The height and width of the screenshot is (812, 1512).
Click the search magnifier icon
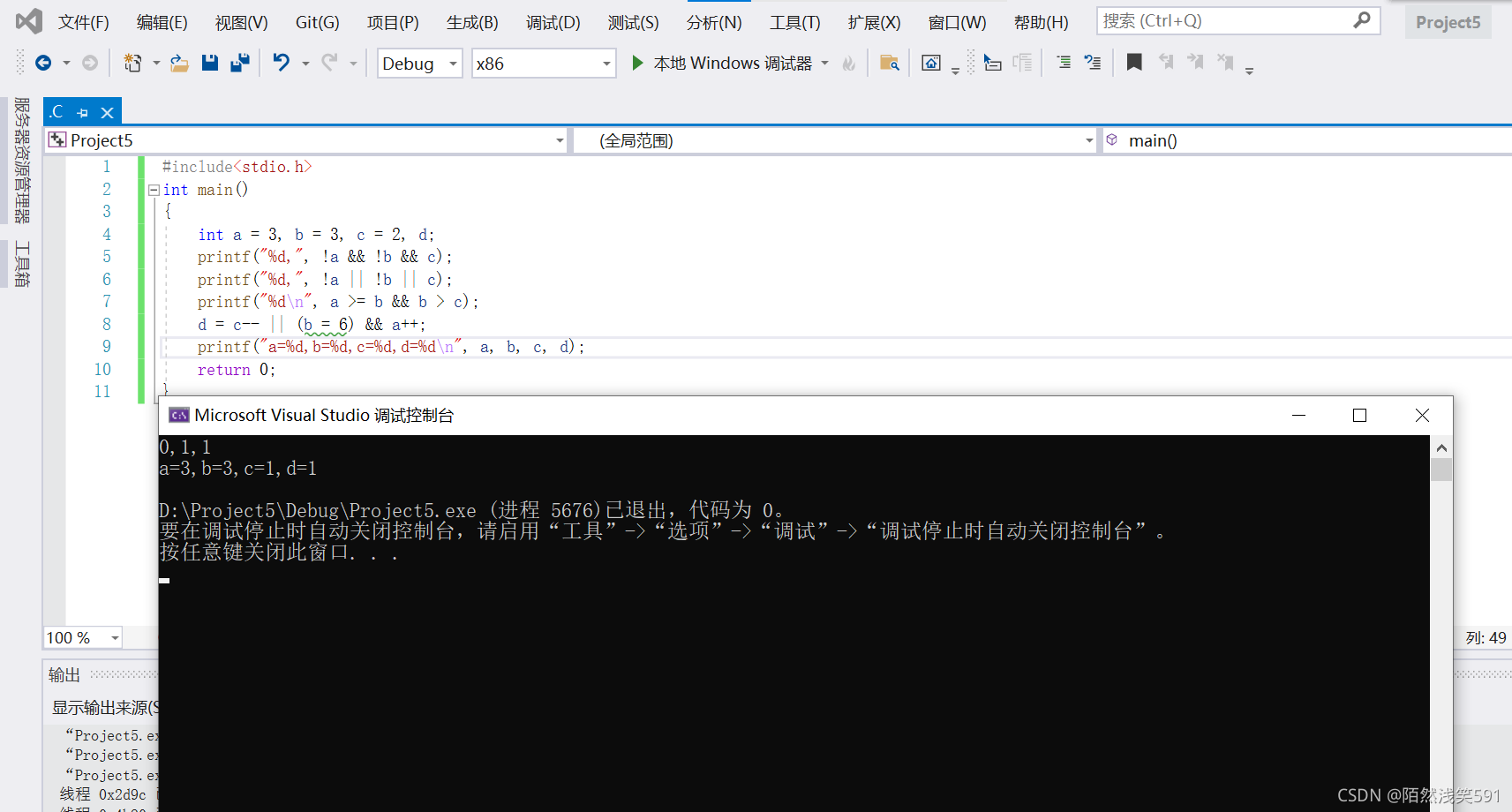coord(1362,20)
